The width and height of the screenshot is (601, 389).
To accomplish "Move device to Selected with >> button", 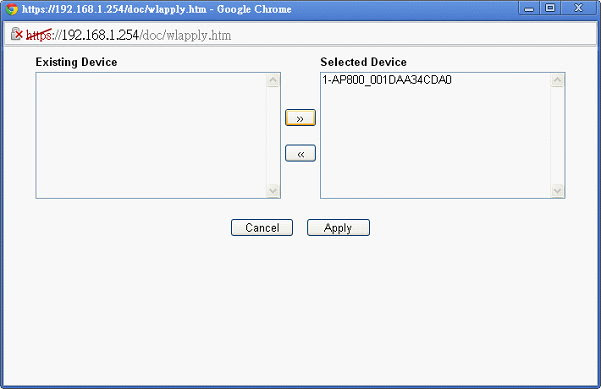I will tap(300, 118).
